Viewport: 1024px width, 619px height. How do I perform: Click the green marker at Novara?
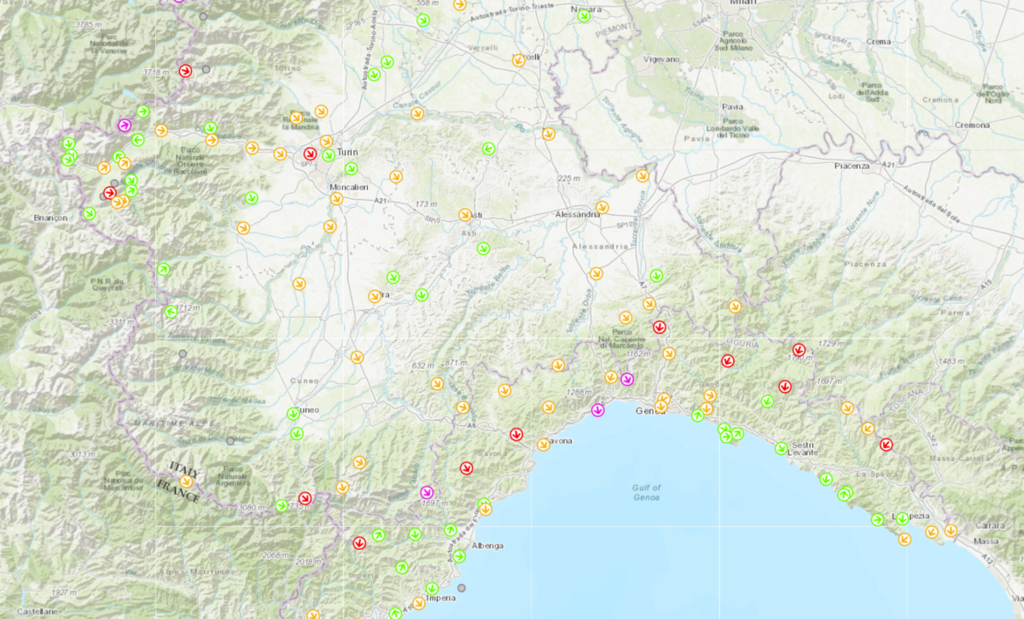pyautogui.click(x=584, y=15)
